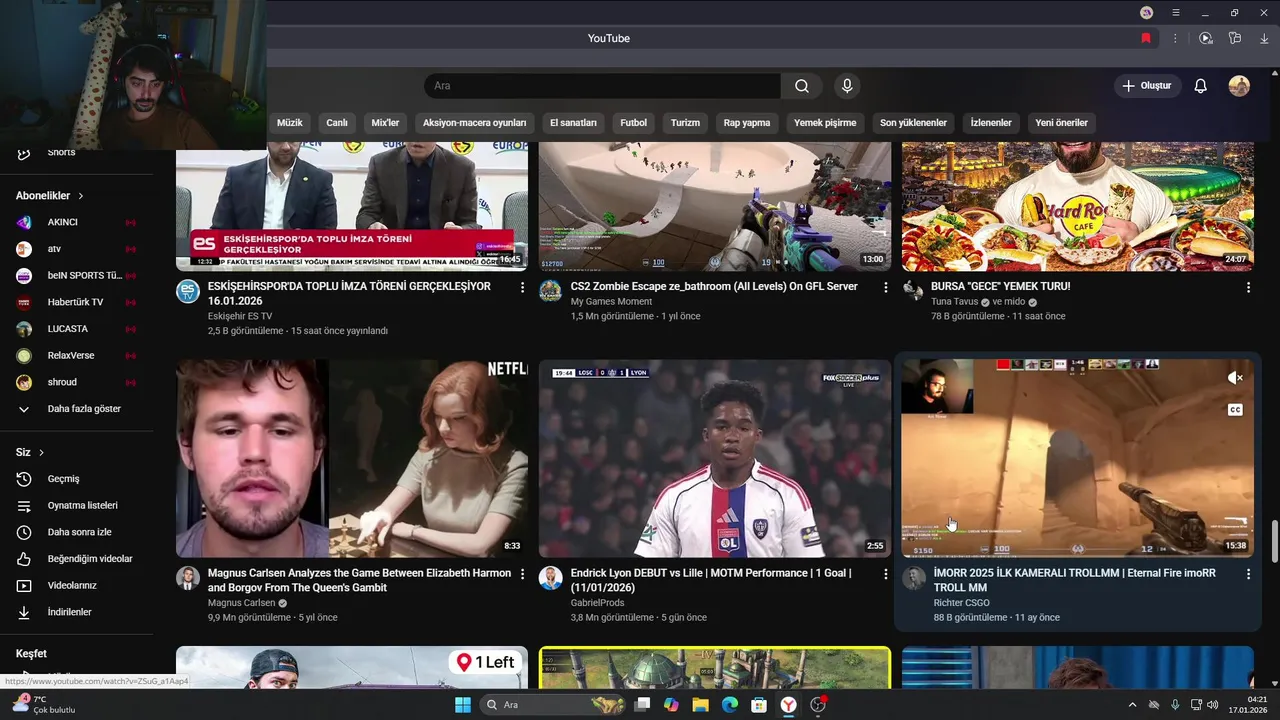Expand the Siz section chevron
Screen dimensions: 1280x720
pyautogui.click(x=42, y=453)
